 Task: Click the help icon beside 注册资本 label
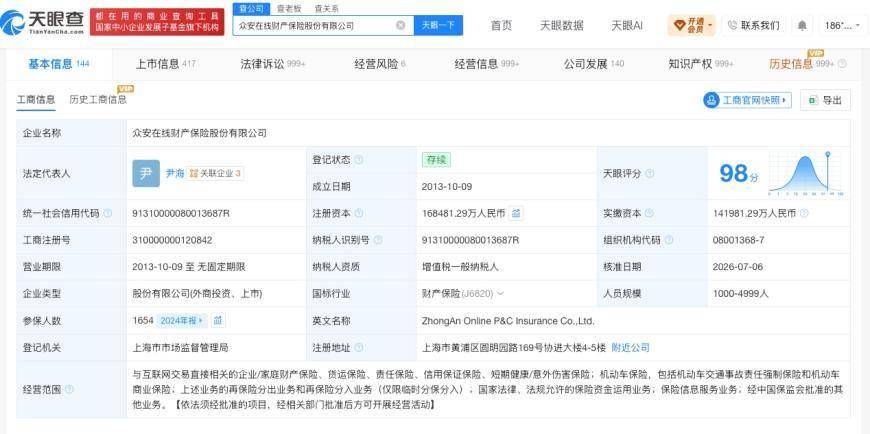(359, 213)
